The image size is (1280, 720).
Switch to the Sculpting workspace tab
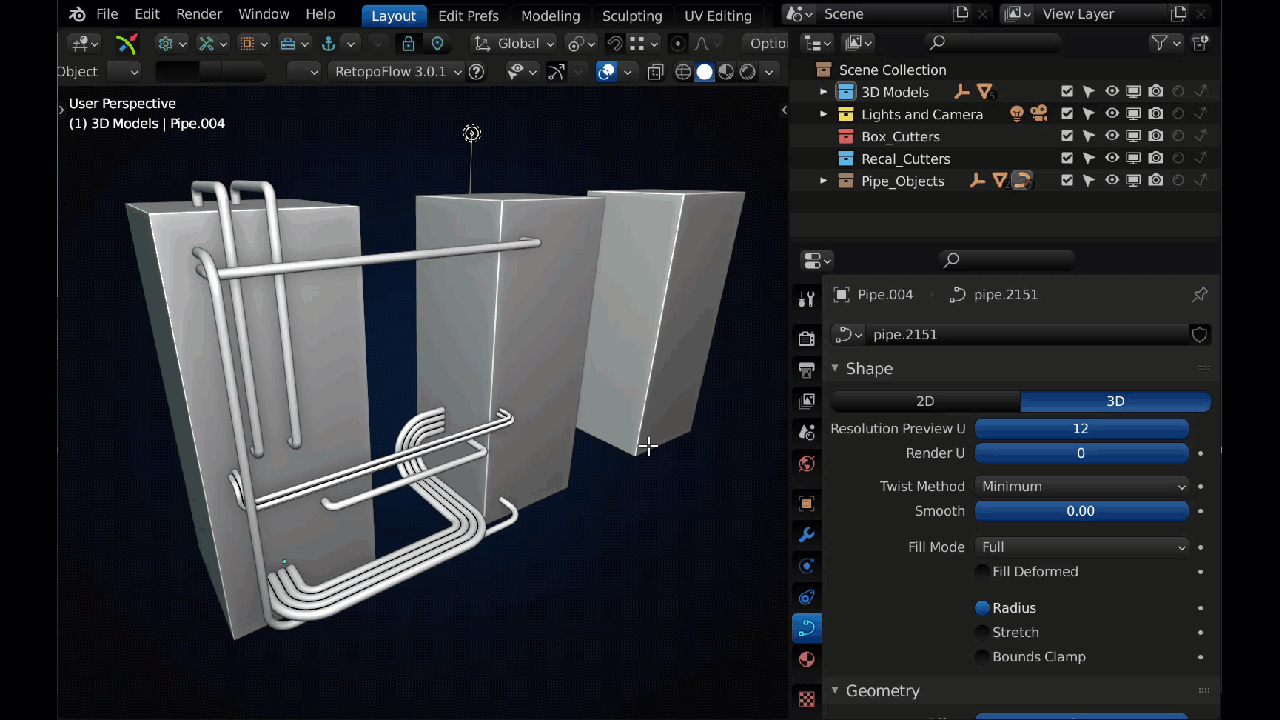tap(631, 15)
